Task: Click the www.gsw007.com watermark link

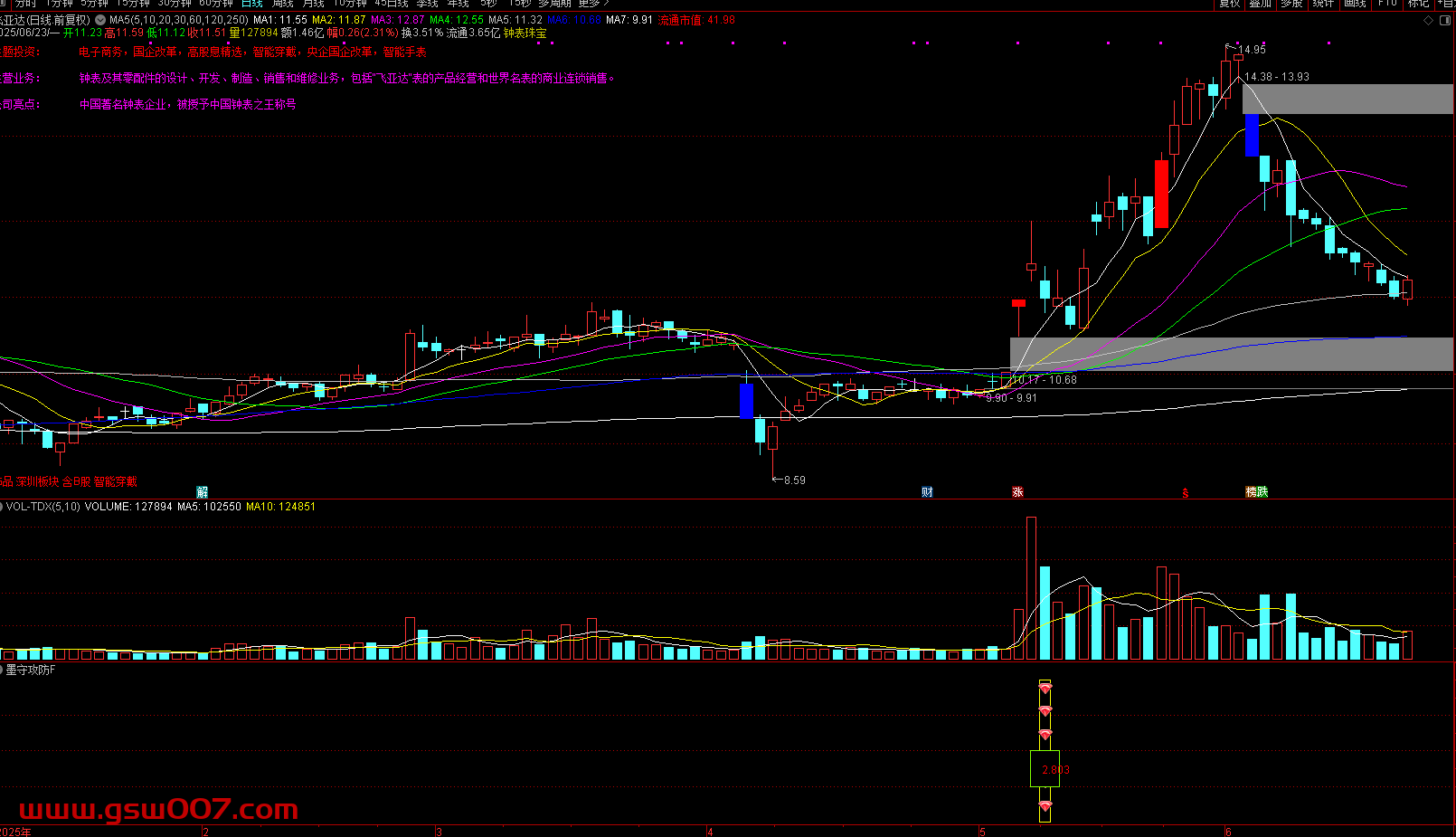Action: (x=158, y=809)
